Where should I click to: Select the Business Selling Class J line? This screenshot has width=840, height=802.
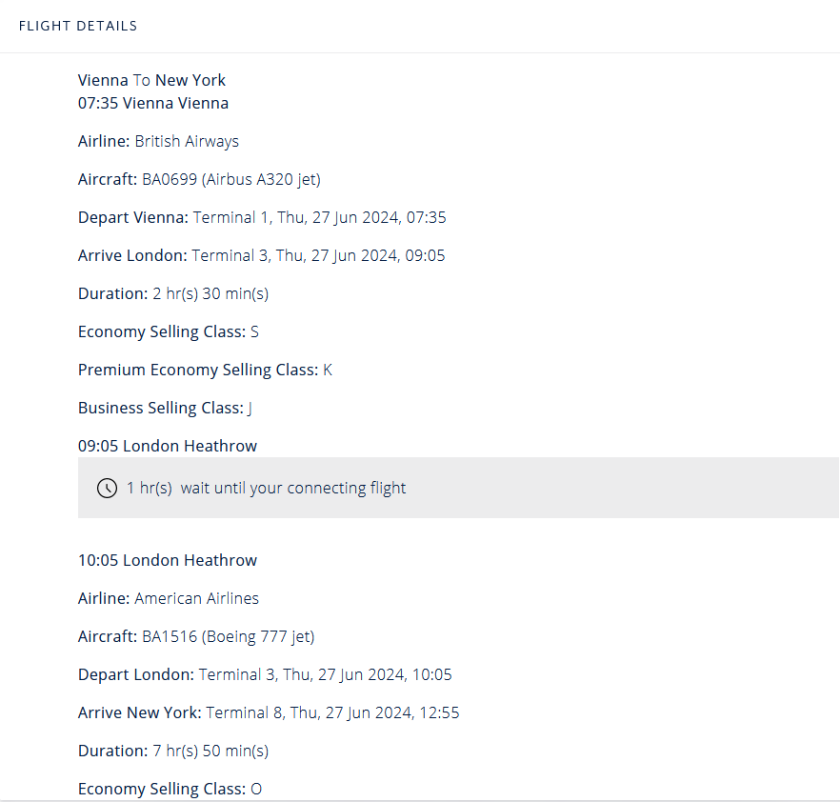pyautogui.click(x=165, y=407)
